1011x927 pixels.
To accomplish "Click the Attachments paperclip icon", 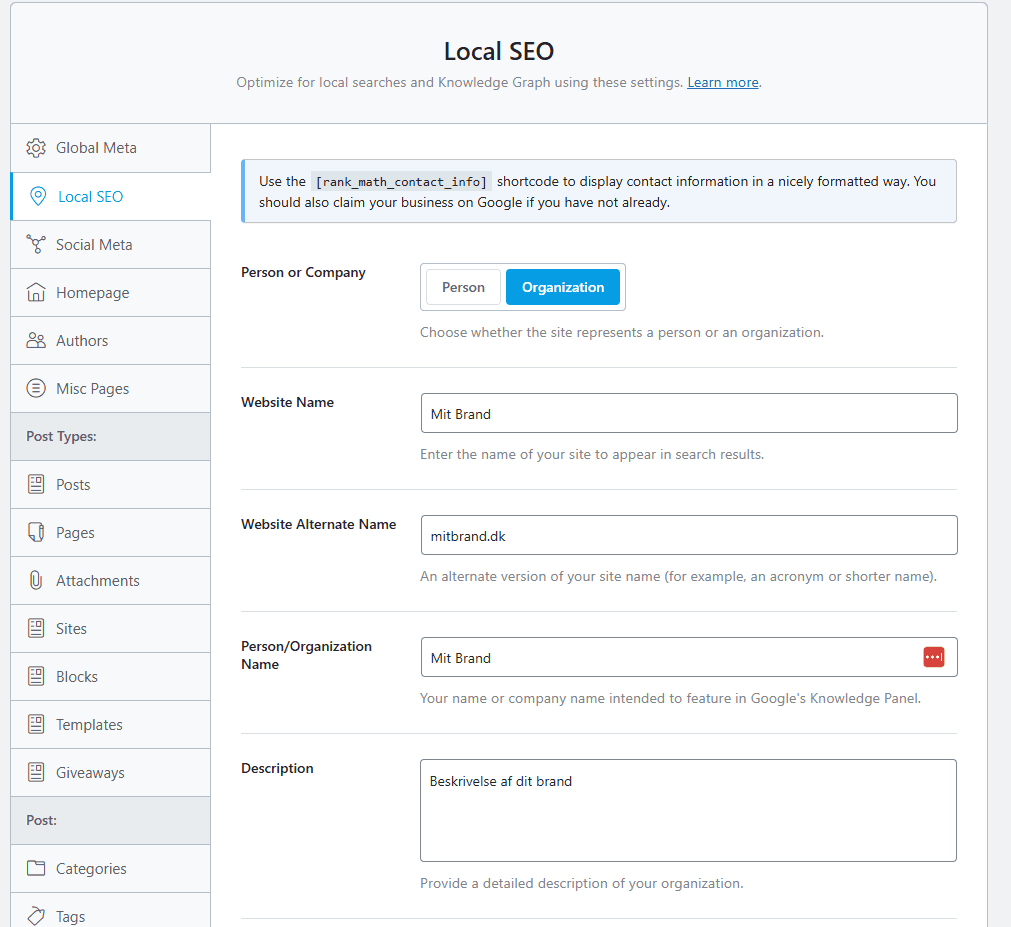I will pyautogui.click(x=36, y=581).
